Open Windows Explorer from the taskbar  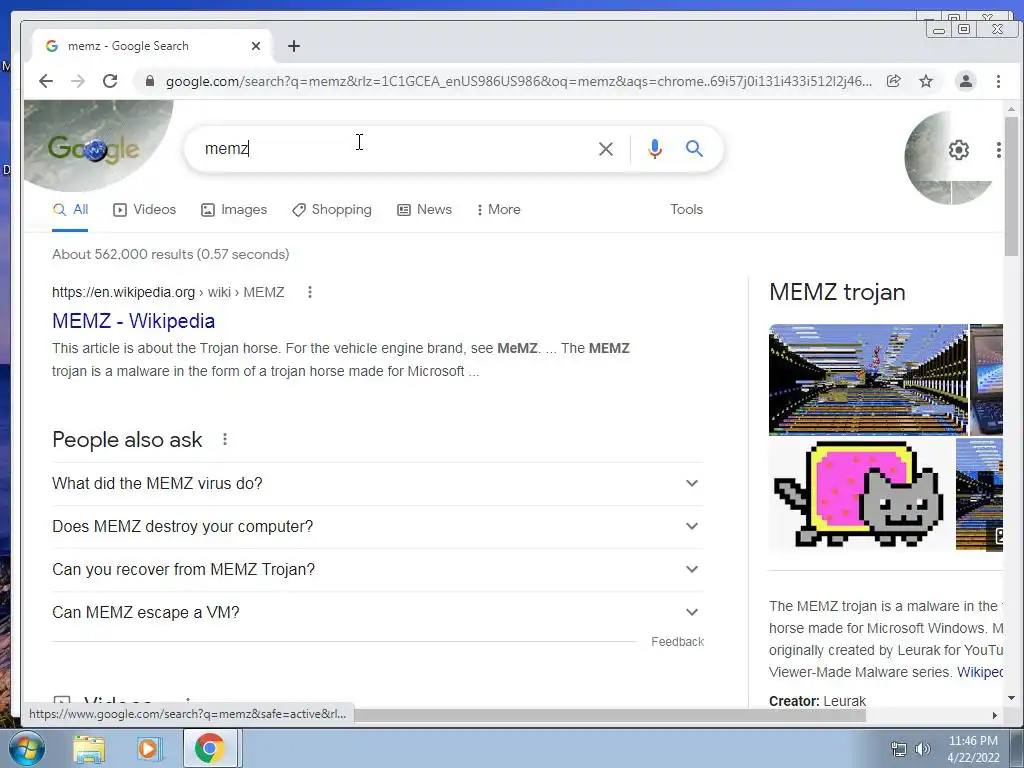(x=89, y=748)
